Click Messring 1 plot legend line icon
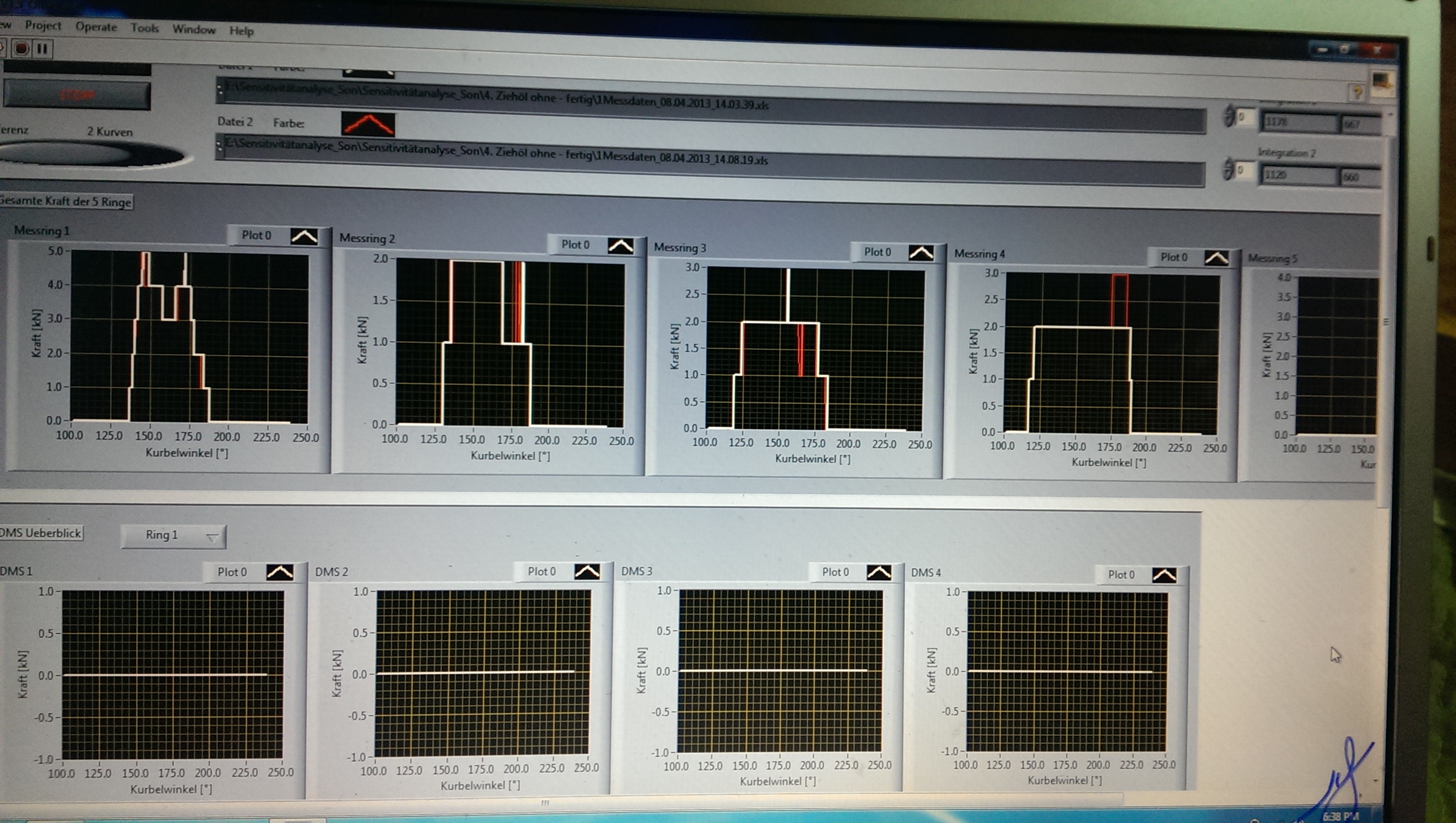The width and height of the screenshot is (1456, 823). tap(304, 237)
